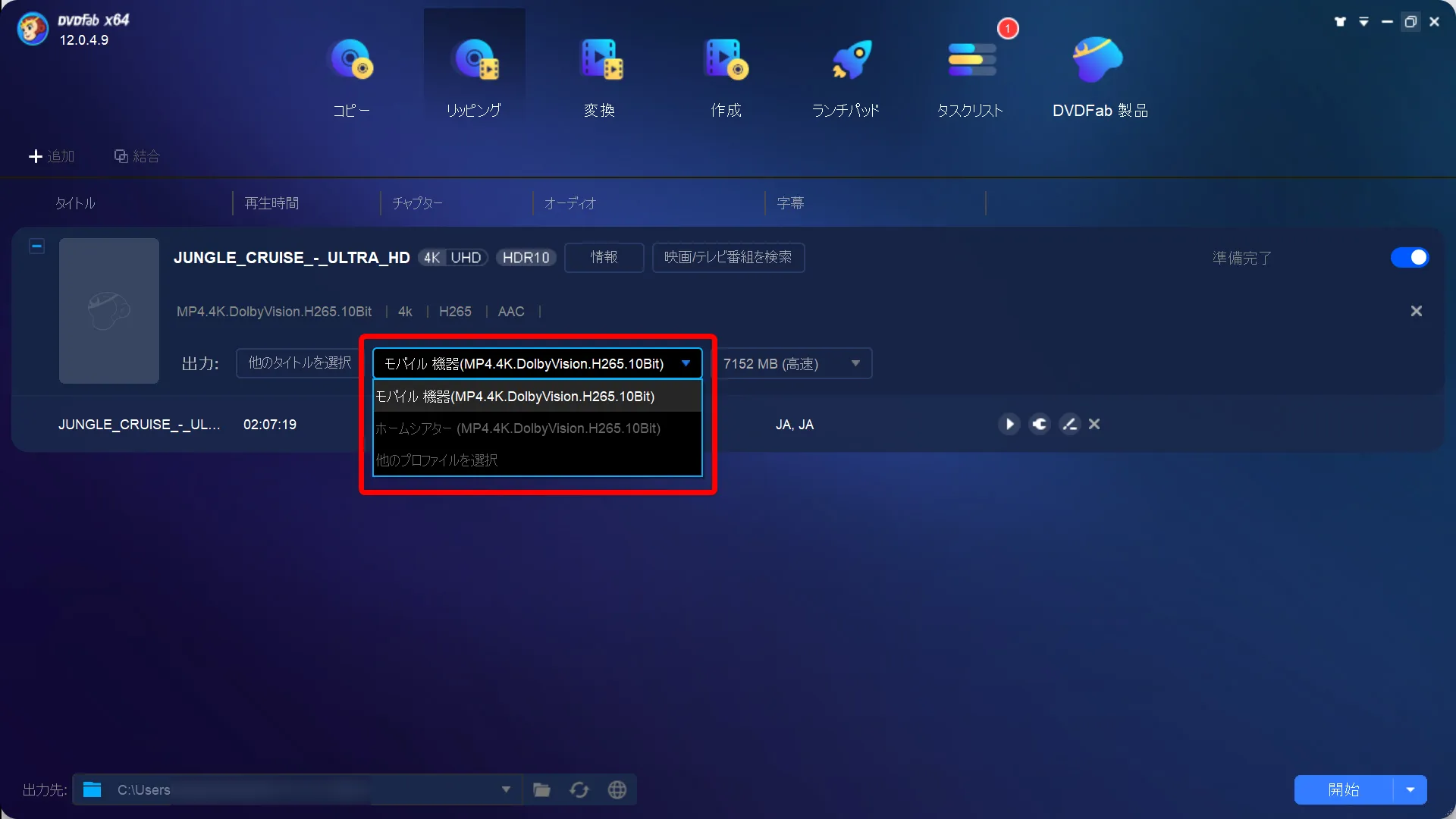Image resolution: width=1456 pixels, height=819 pixels.
Task: Open the Info (情報) button
Action: [604, 258]
